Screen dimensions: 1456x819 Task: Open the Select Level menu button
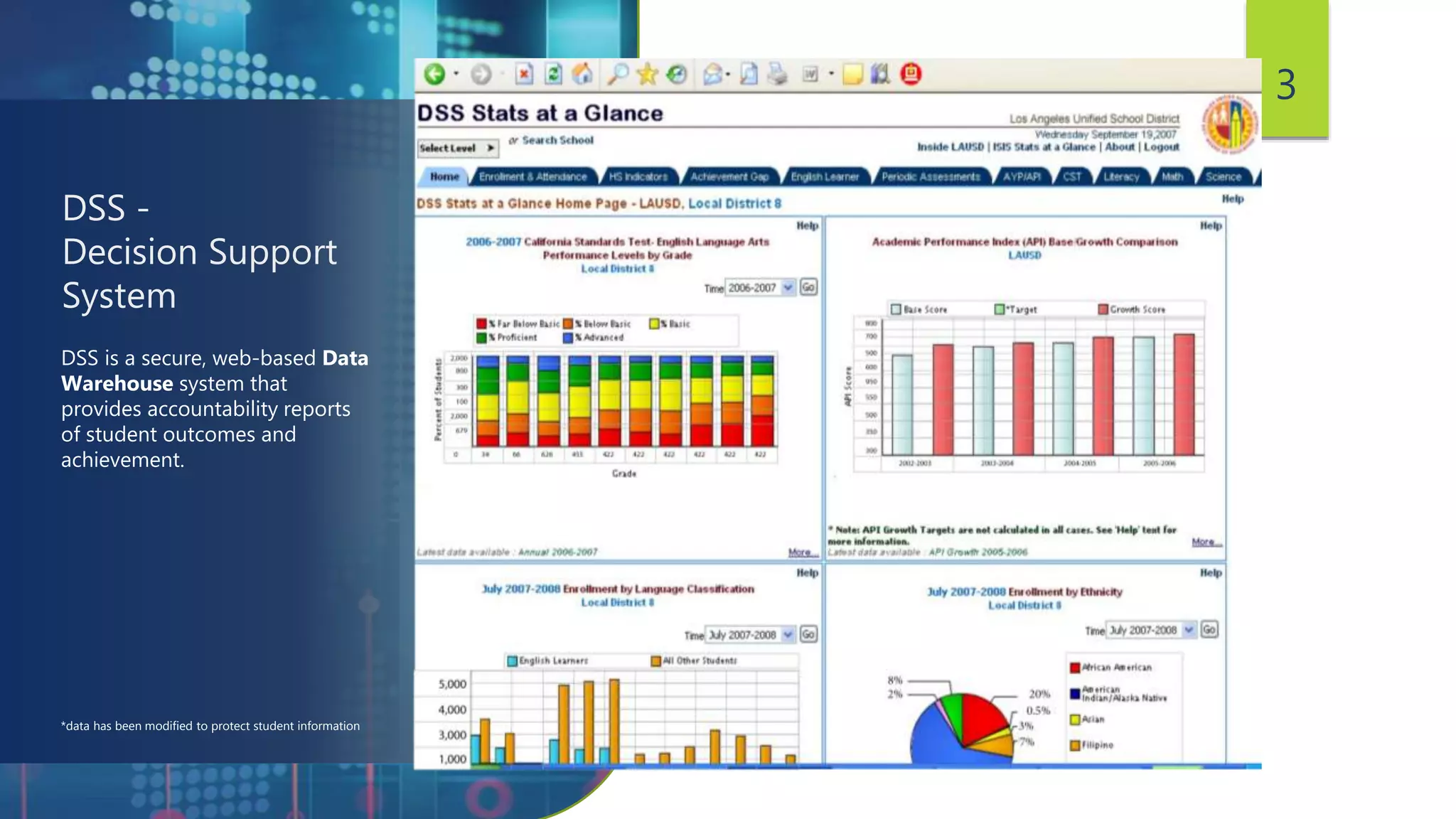pyautogui.click(x=458, y=148)
